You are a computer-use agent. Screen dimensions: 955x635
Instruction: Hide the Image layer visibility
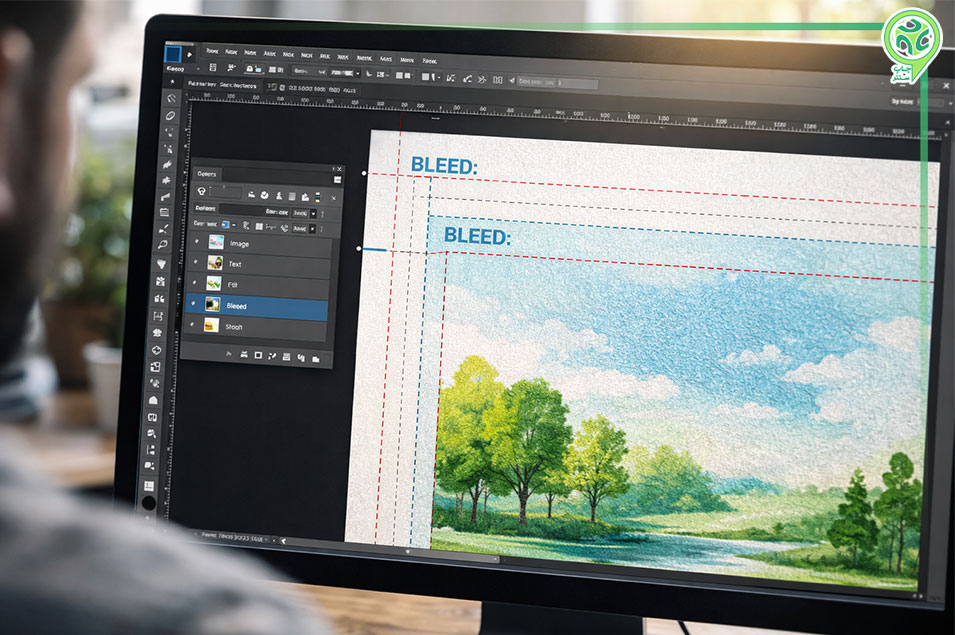pyautogui.click(x=196, y=243)
